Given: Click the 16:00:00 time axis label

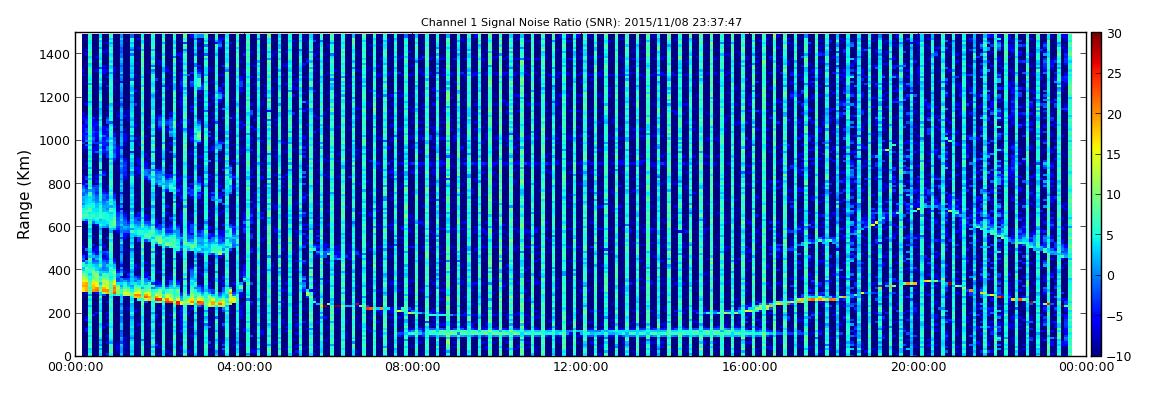Looking at the screenshot, I should pos(750,368).
